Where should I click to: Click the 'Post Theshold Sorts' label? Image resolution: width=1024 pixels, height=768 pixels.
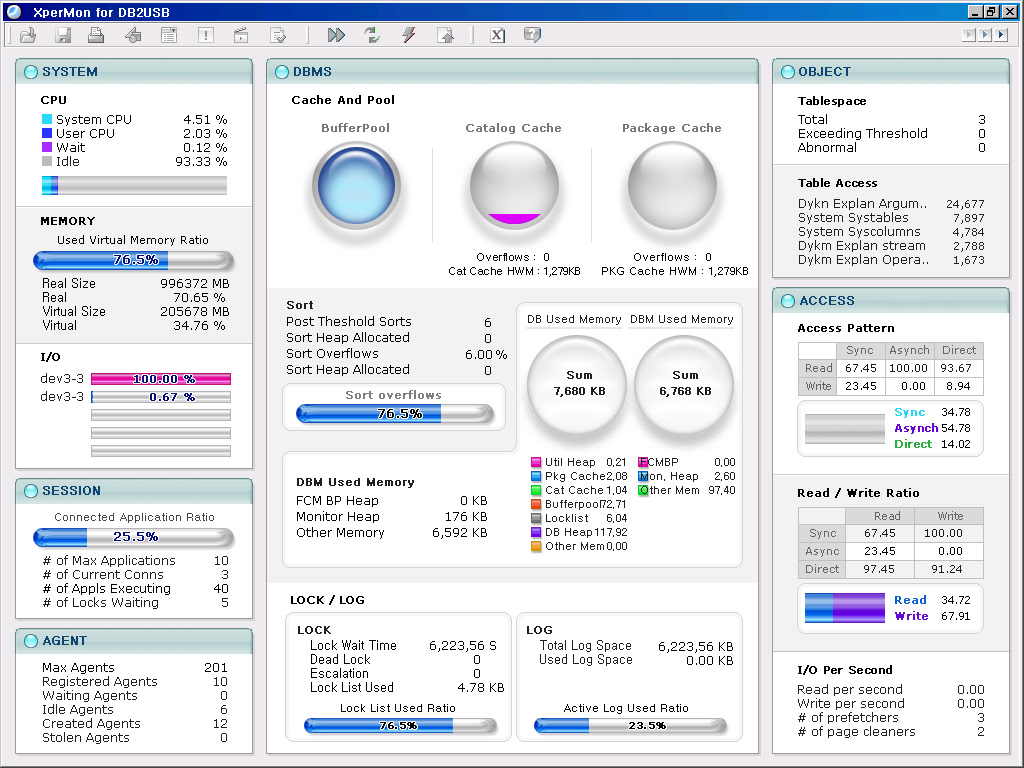(349, 322)
